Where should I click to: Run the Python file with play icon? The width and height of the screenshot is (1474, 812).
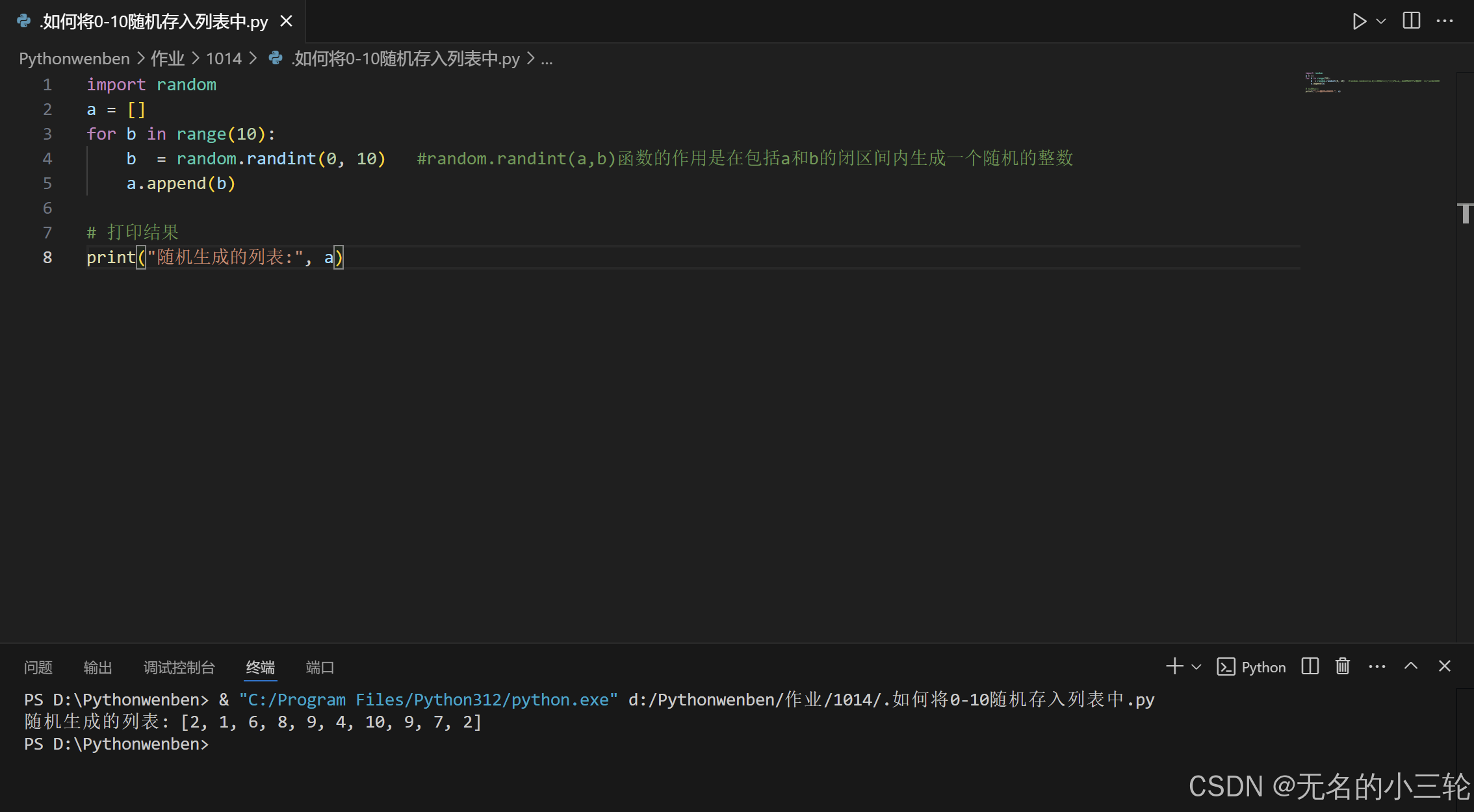(x=1358, y=21)
